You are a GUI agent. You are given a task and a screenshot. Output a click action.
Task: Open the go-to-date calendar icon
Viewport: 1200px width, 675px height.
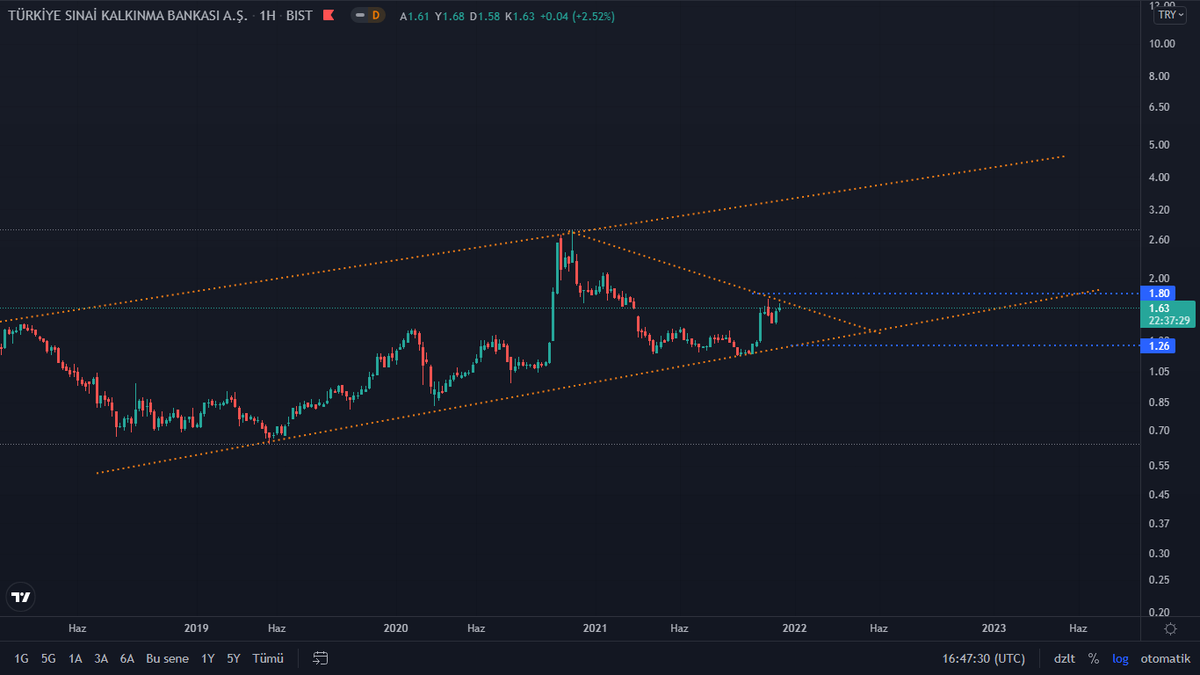[321, 659]
